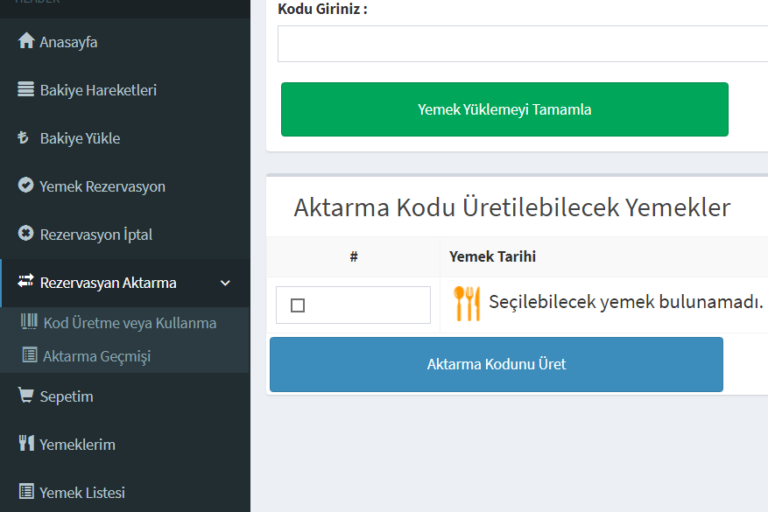Click the lira icon for Bakiye Yükle

coord(24,138)
